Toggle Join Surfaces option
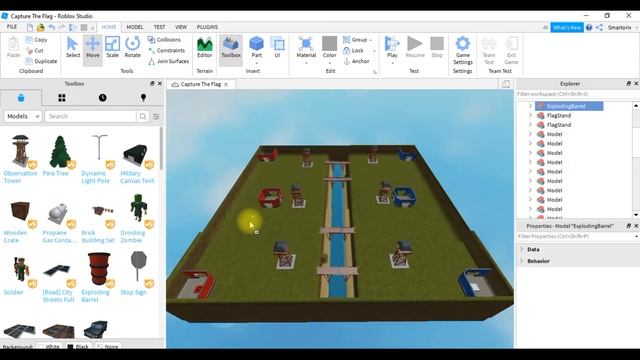The height and width of the screenshot is (360, 640). click(x=169, y=61)
